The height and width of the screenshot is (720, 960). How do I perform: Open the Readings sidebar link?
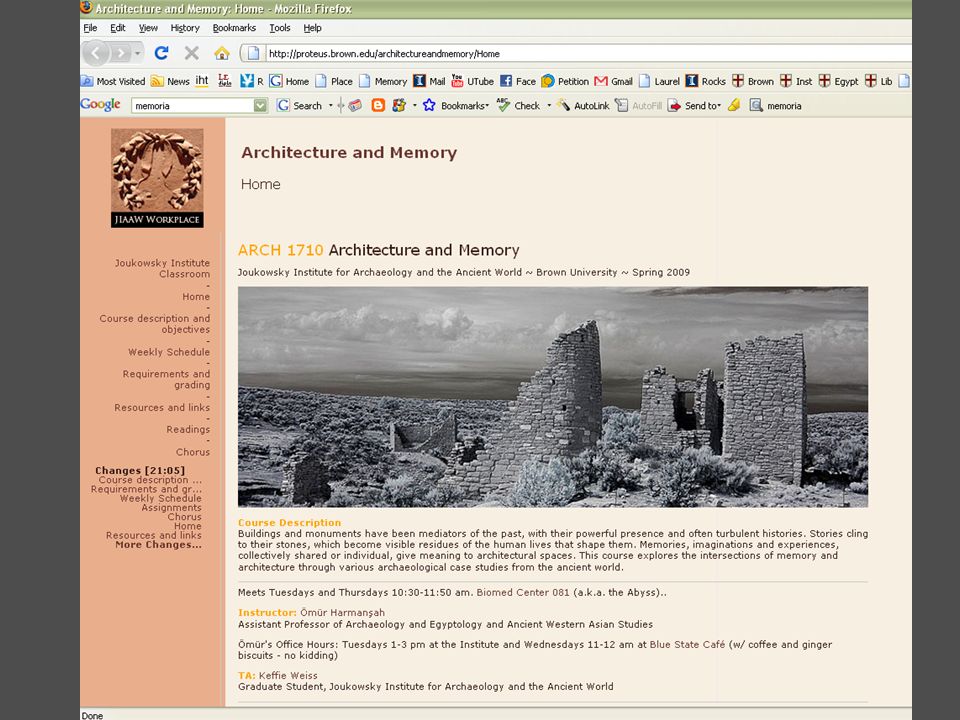point(188,429)
